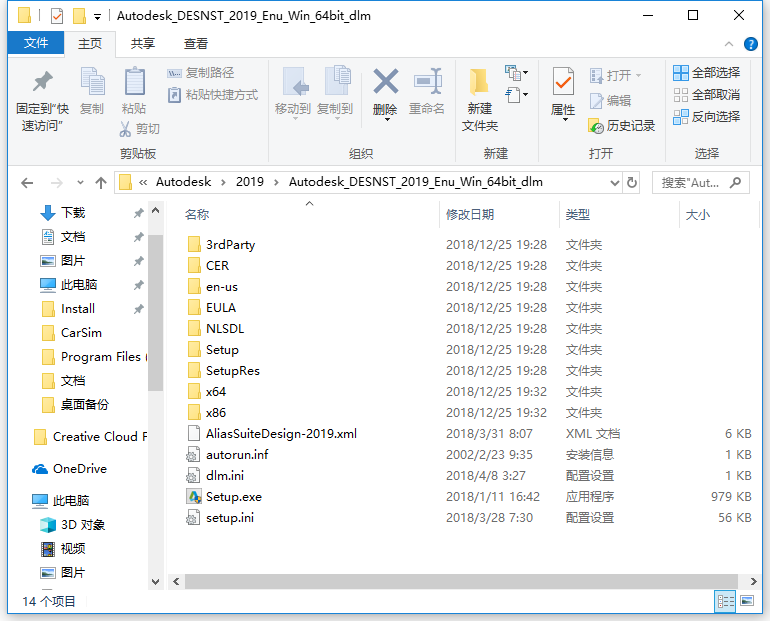Screen dimensions: 770x621
Task: Open recent locations dropdown near navigation arrows
Action: [x=81, y=183]
